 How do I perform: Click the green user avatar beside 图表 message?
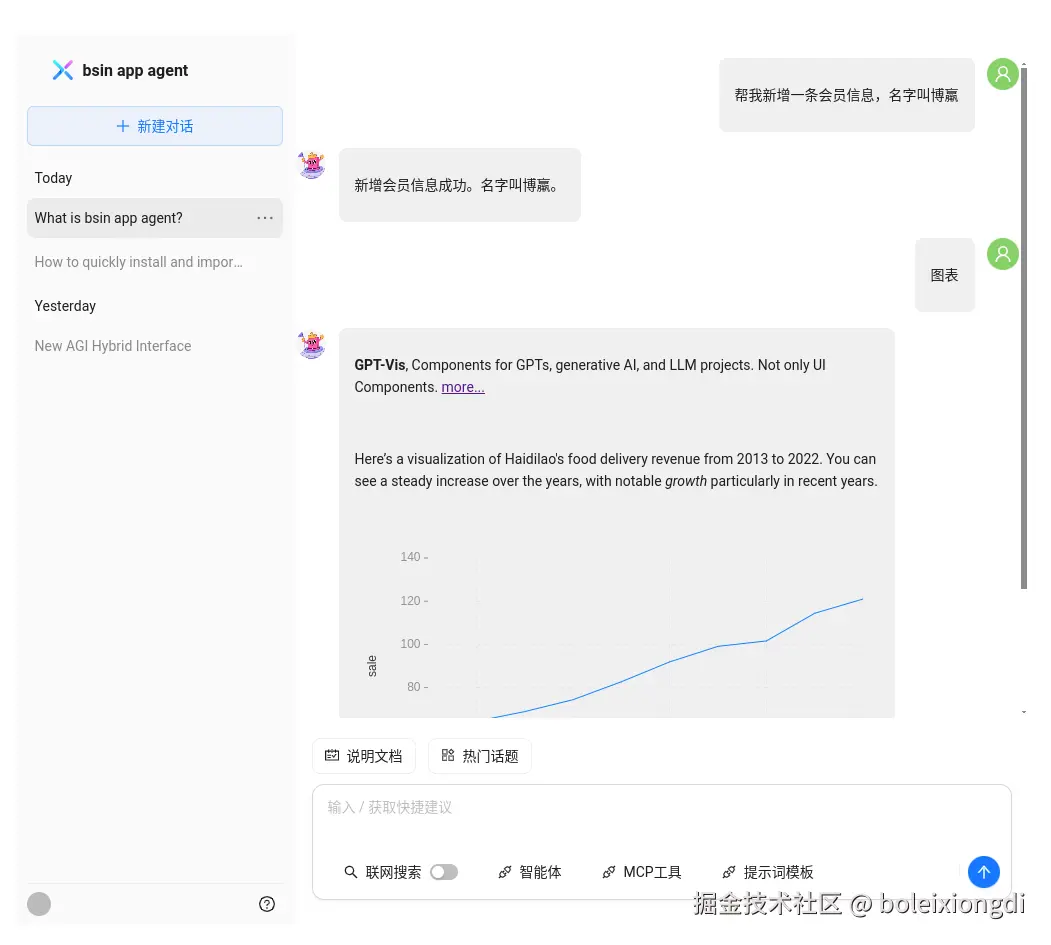pos(1003,254)
